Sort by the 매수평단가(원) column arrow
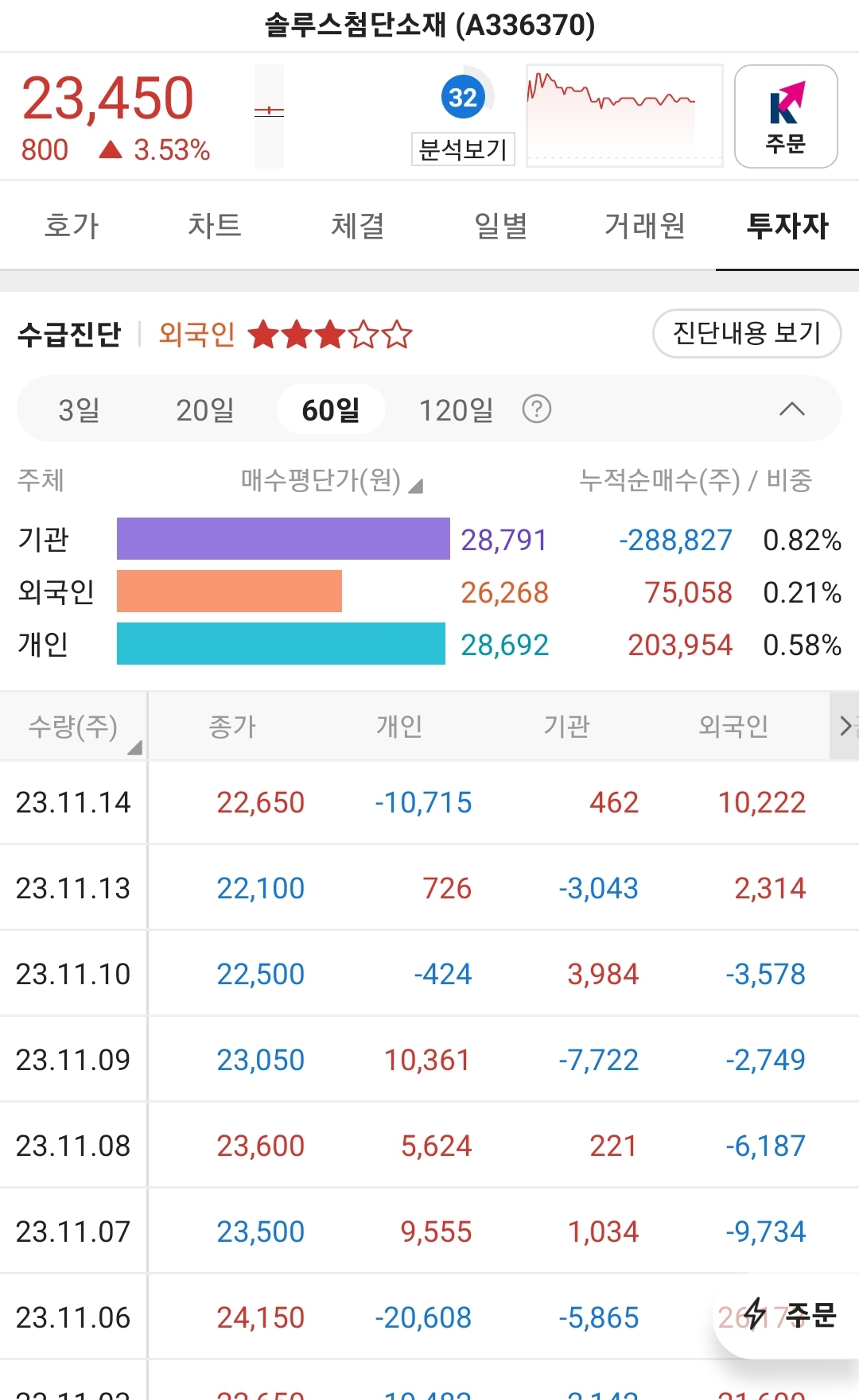 click(415, 486)
